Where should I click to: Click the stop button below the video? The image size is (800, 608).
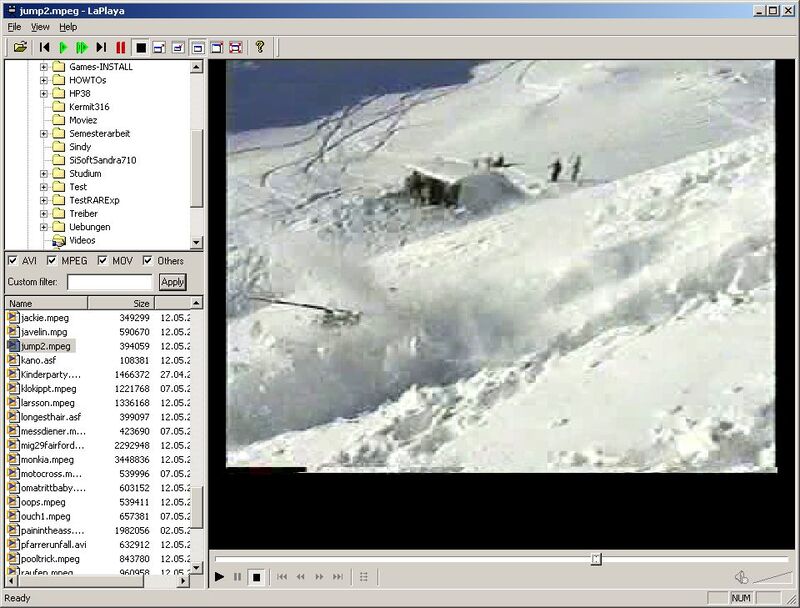tap(256, 577)
